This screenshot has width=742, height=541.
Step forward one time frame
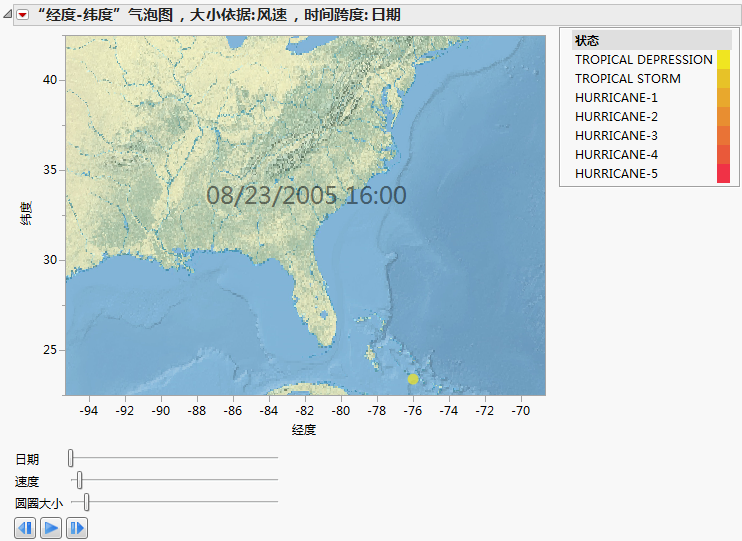click(77, 527)
